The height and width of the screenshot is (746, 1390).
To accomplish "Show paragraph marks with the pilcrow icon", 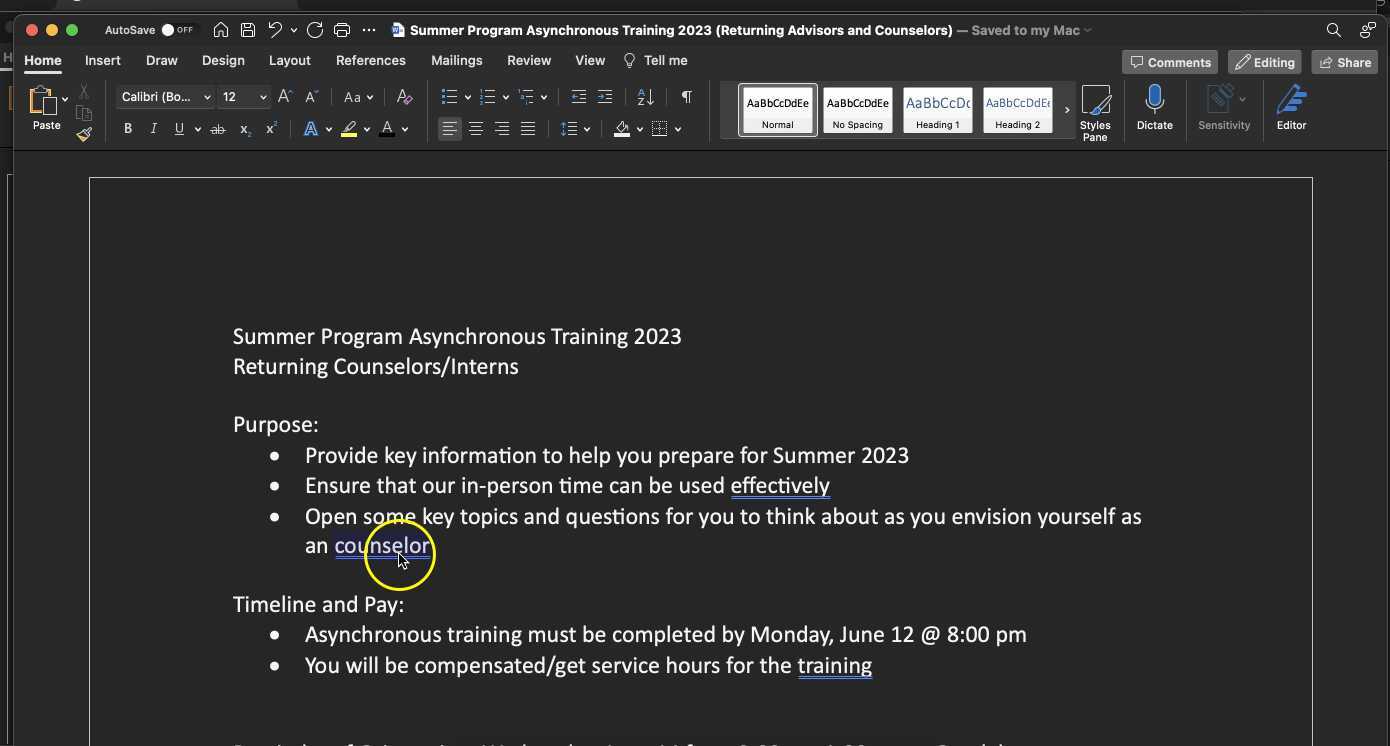I will click(x=685, y=97).
